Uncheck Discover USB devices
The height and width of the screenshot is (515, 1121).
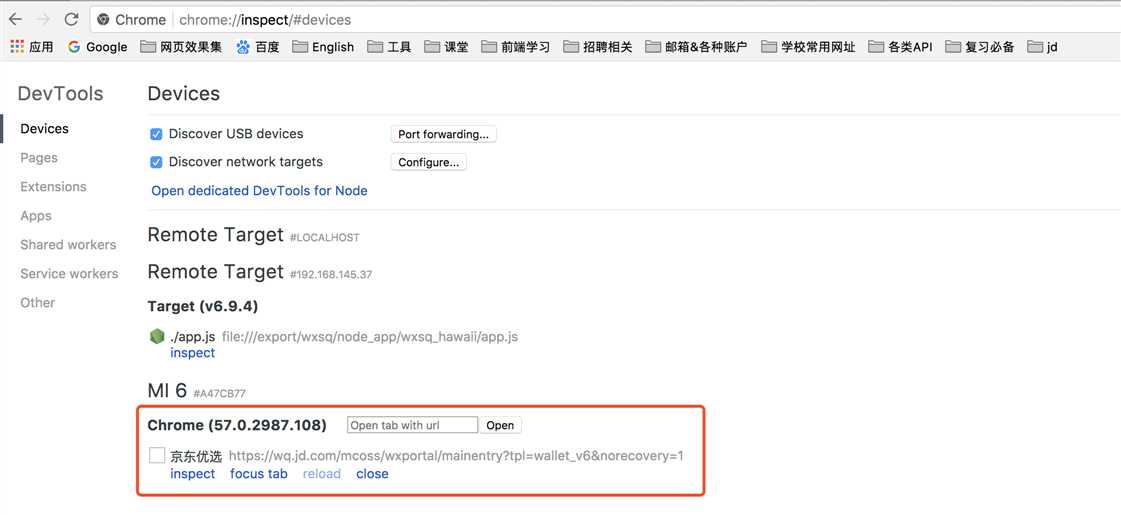point(156,134)
